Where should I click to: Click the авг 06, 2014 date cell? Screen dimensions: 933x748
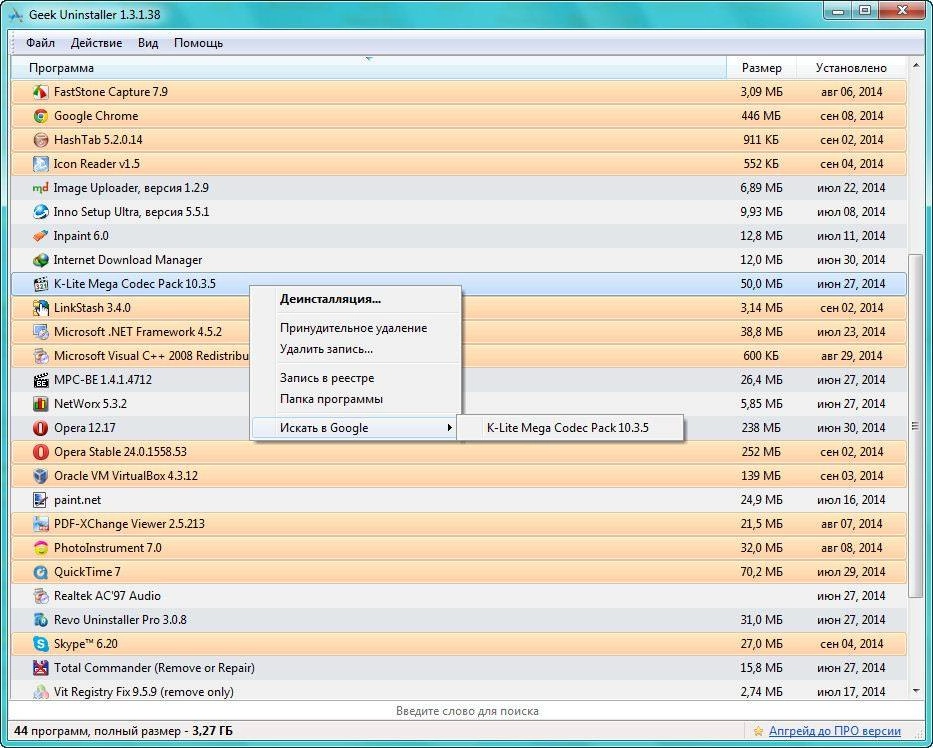[x=851, y=92]
